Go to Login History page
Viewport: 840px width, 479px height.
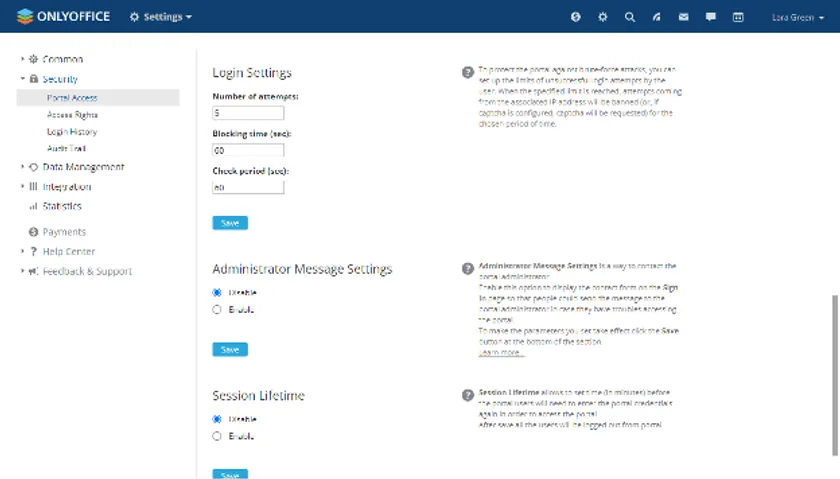point(72,131)
